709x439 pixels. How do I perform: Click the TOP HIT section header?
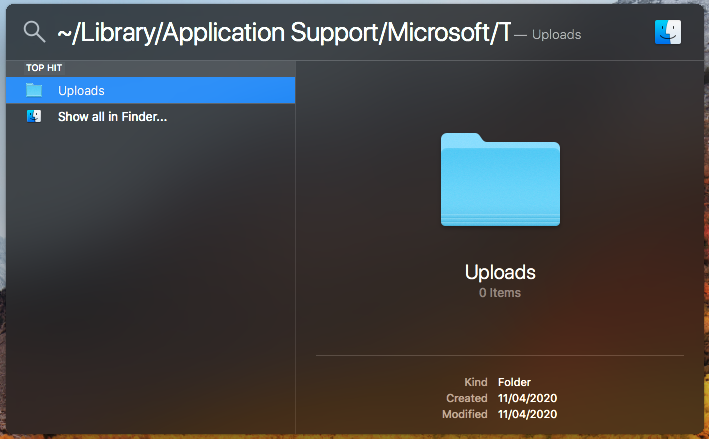click(x=46, y=68)
